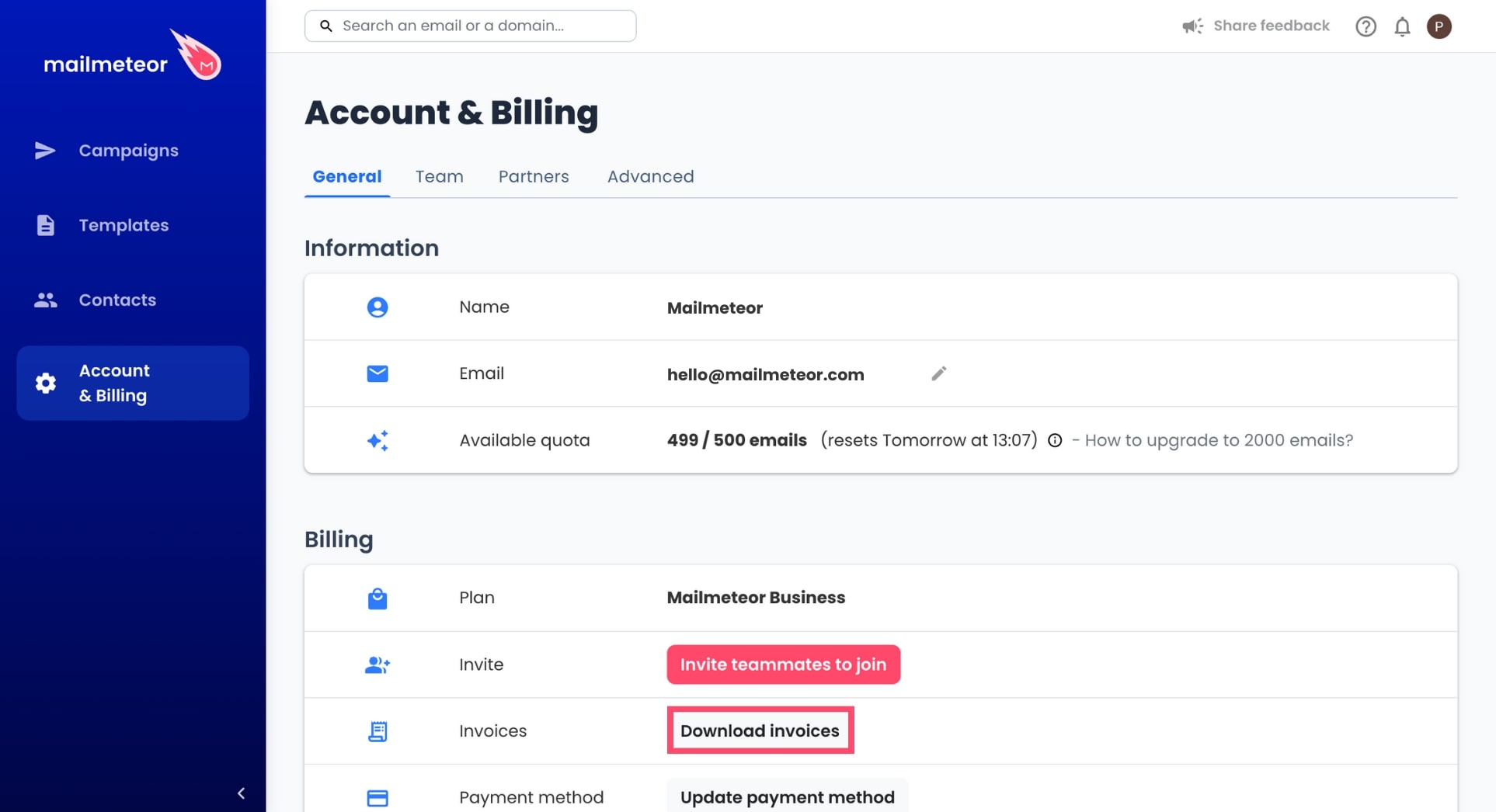The image size is (1496, 812).
Task: Click the Mailmeteor logo
Action: (x=132, y=55)
